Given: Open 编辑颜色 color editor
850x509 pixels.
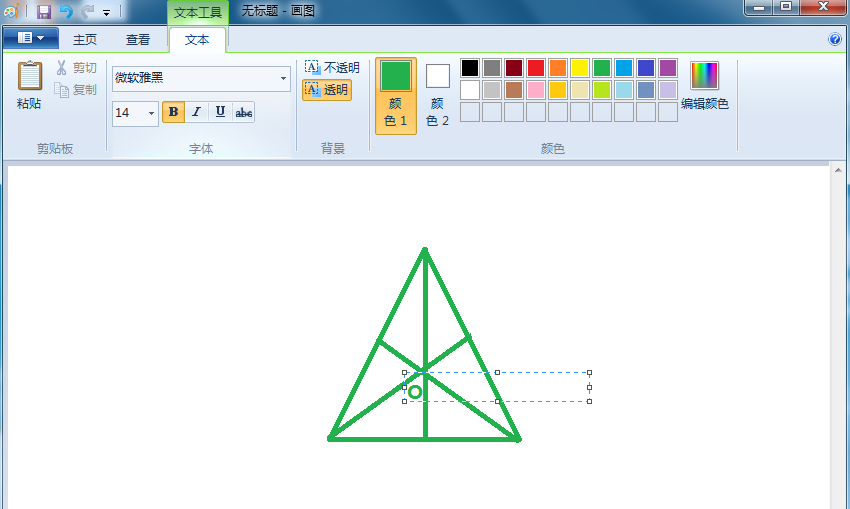Looking at the screenshot, I should [704, 86].
